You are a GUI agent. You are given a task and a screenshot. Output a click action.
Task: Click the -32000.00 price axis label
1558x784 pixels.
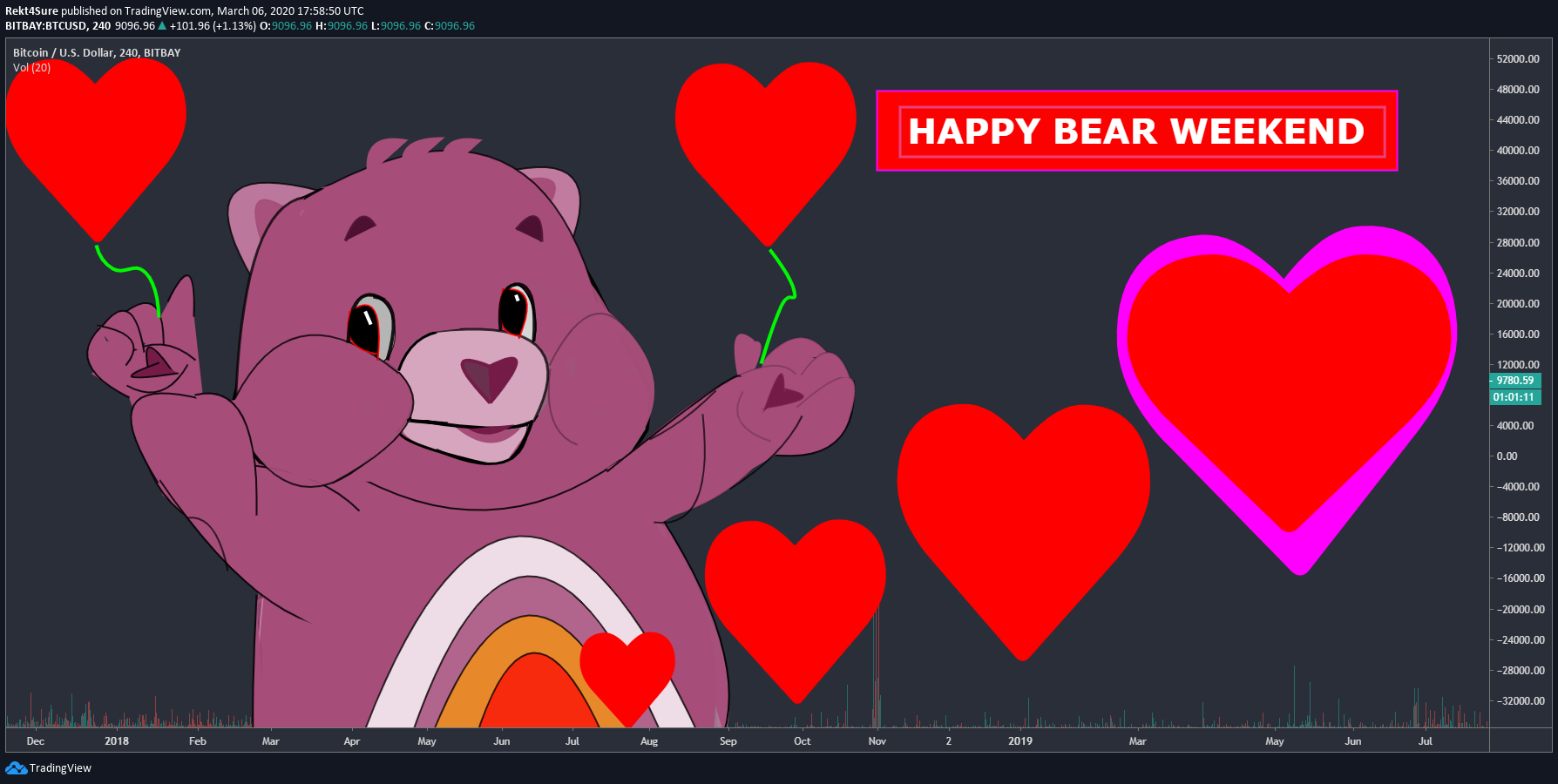pos(1521,701)
